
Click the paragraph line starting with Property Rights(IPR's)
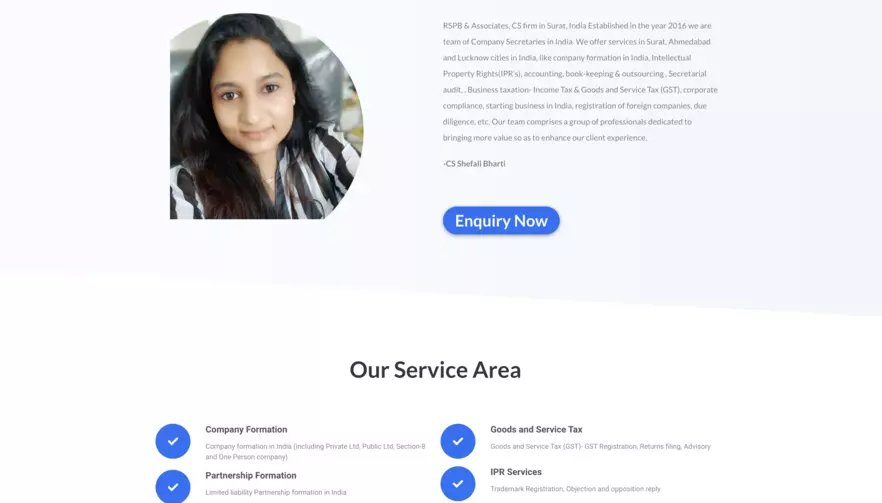point(574,74)
